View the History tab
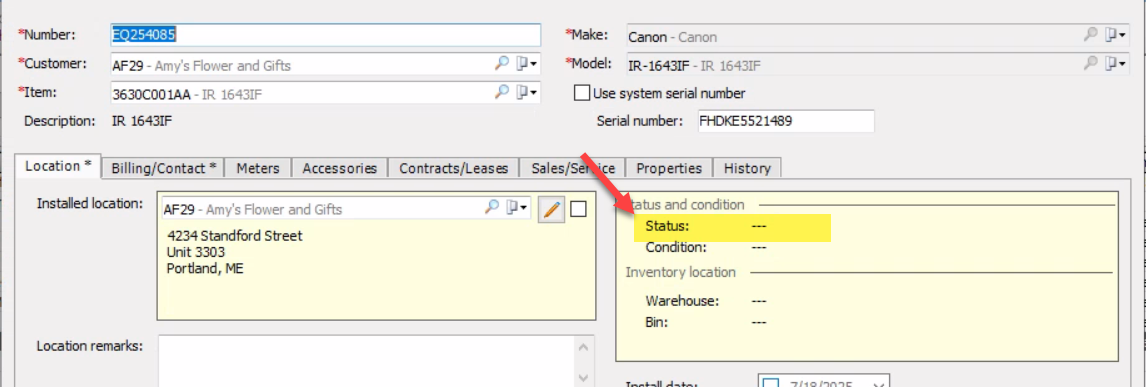The image size is (1146, 387). [x=747, y=168]
